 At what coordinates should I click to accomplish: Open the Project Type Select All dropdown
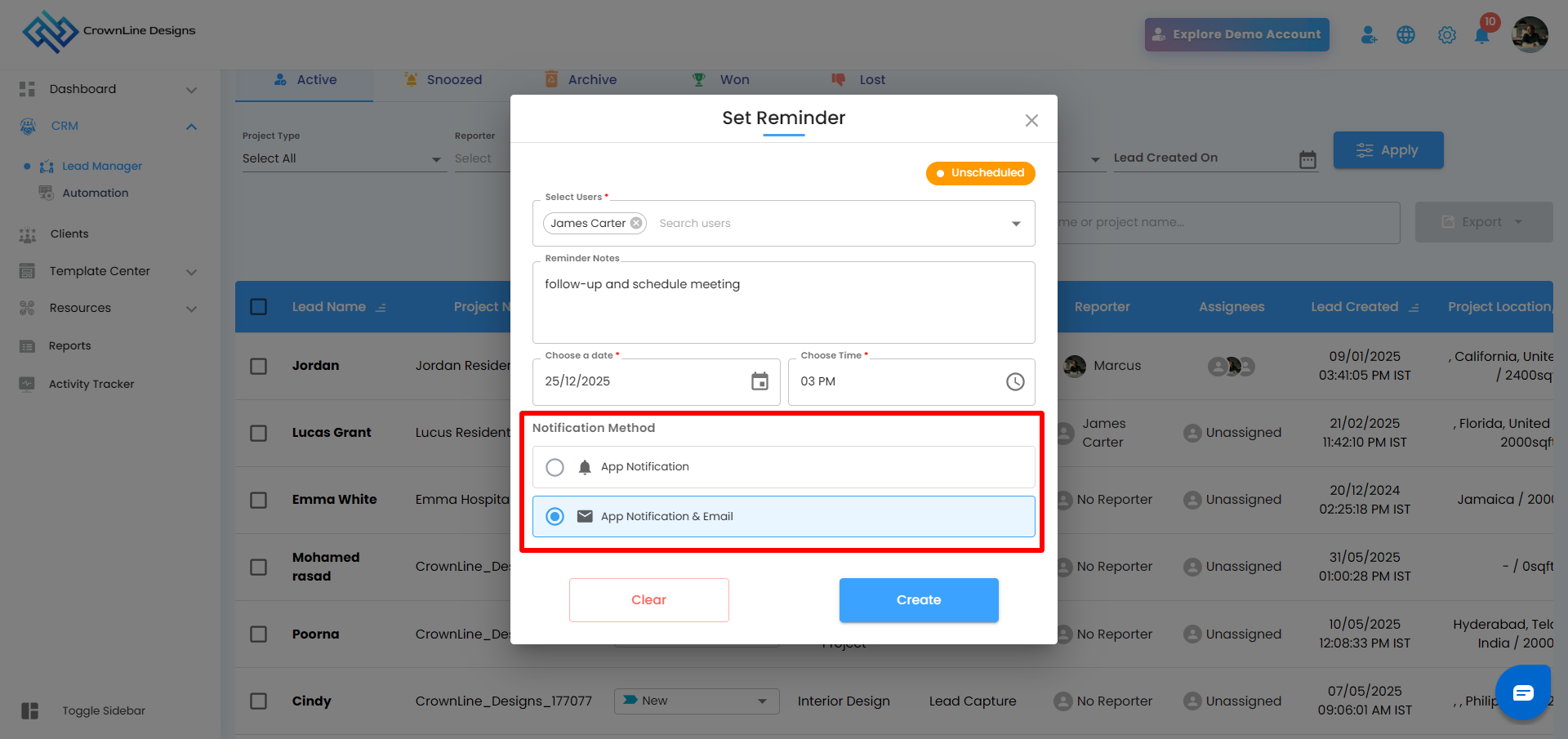pyautogui.click(x=341, y=158)
